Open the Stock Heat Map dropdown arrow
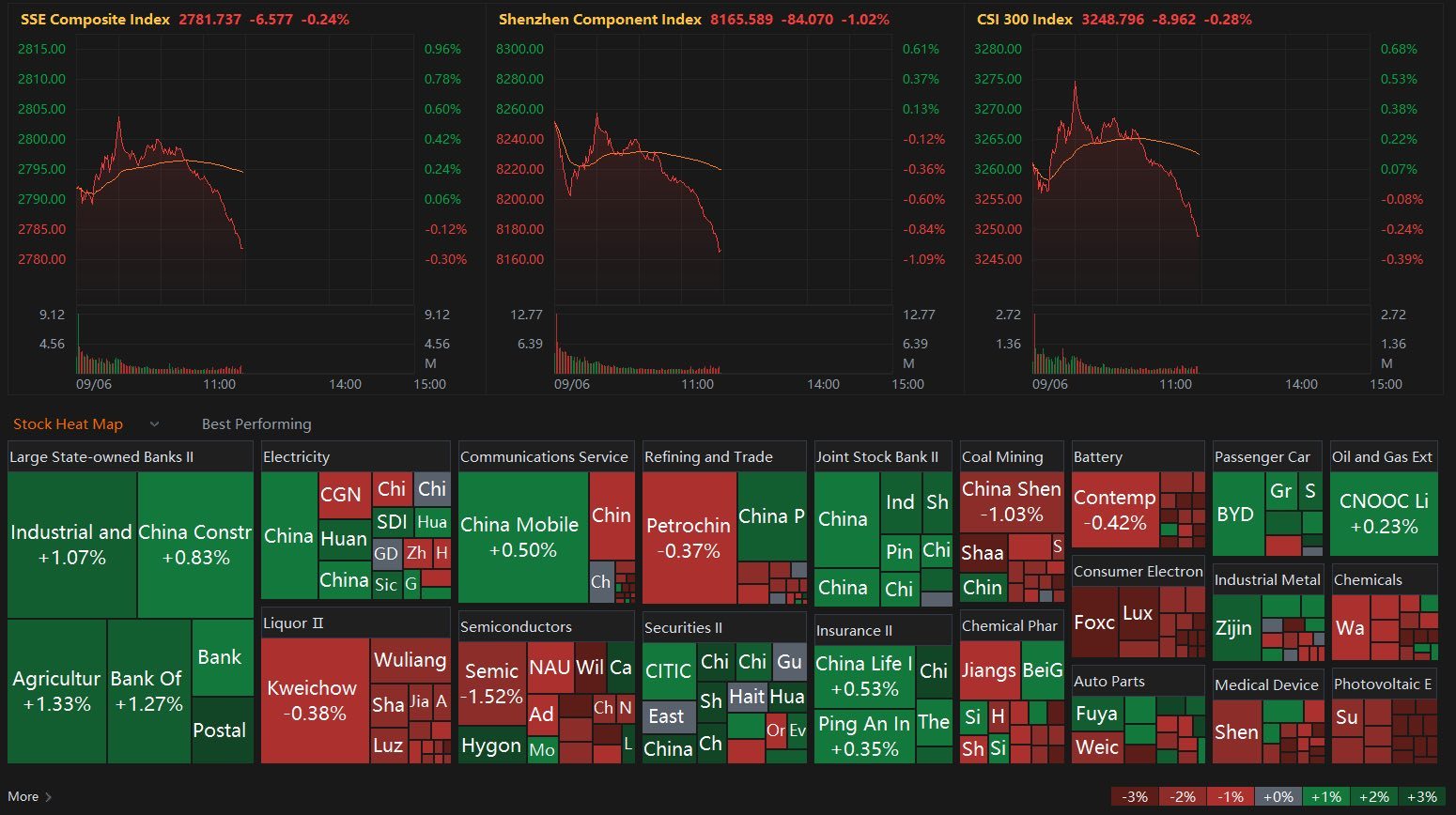 click(154, 424)
